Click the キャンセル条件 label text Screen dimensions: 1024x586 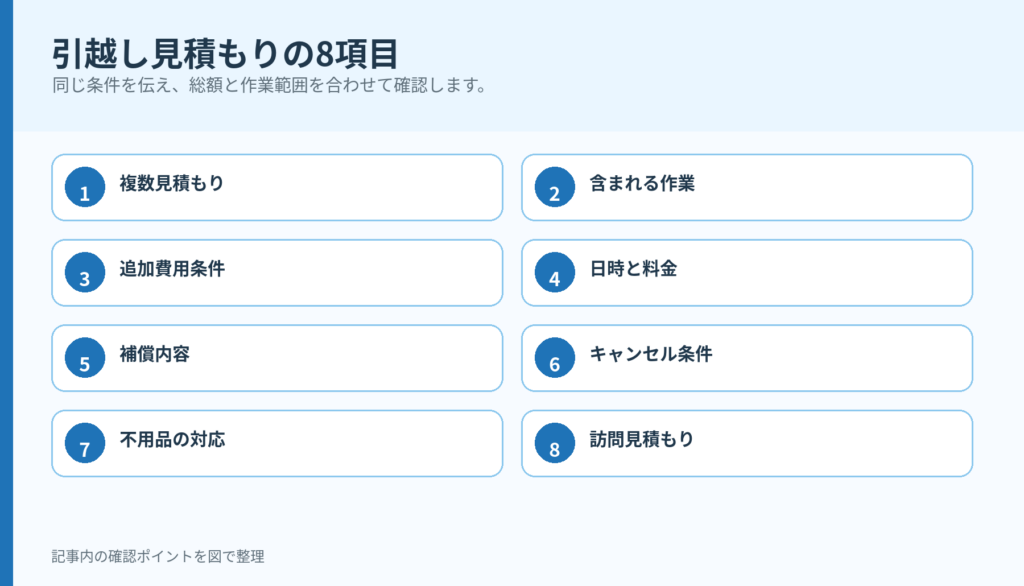[650, 354]
